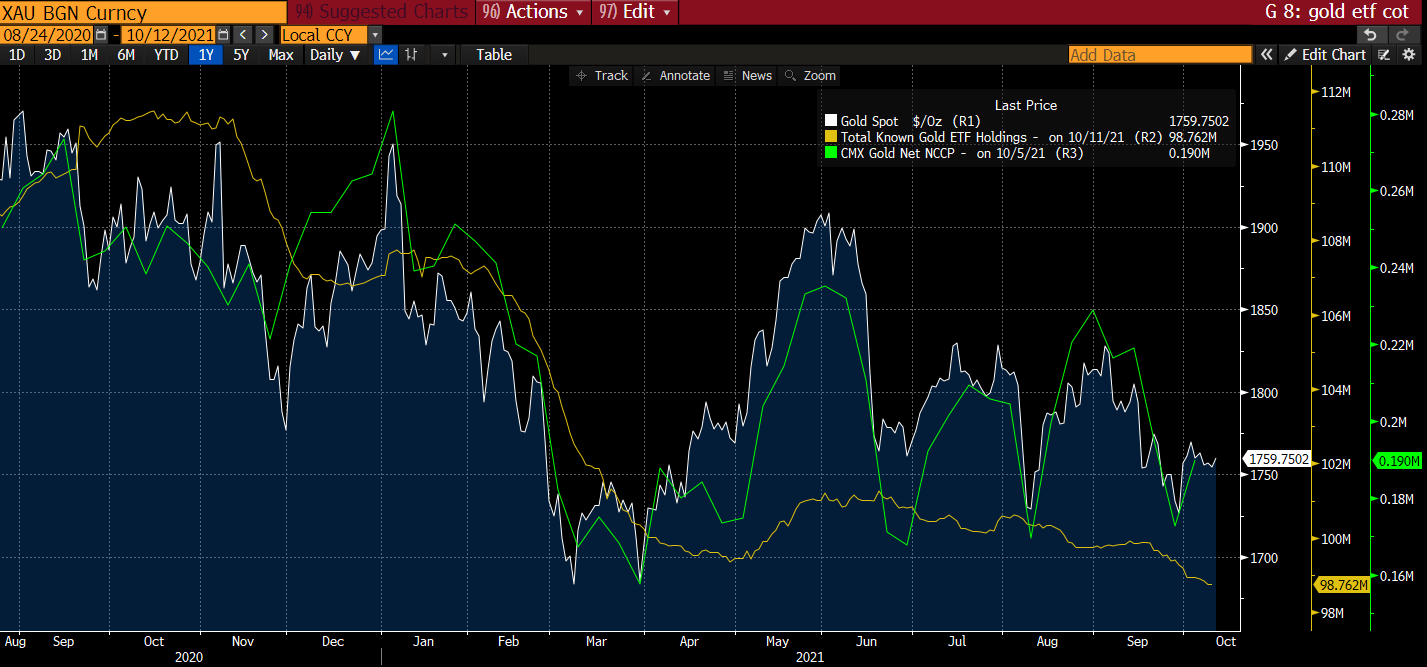Click the undo arrow icon
The image size is (1427, 667).
[x=1370, y=35]
